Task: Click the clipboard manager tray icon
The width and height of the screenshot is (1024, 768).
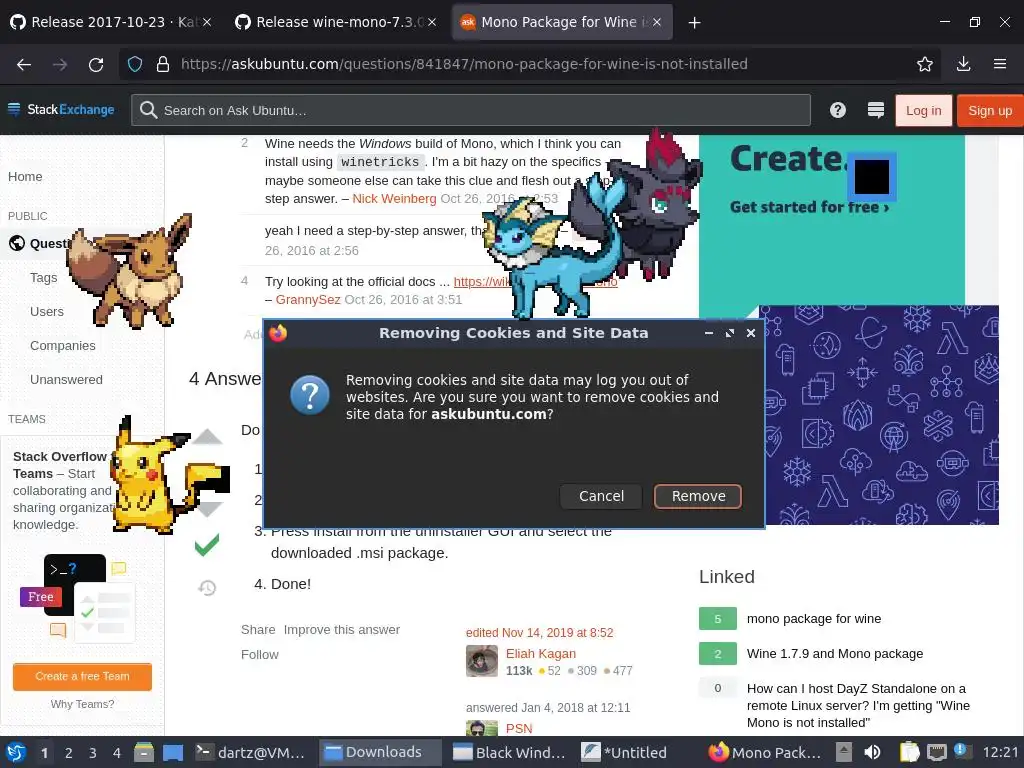Action: (x=908, y=752)
